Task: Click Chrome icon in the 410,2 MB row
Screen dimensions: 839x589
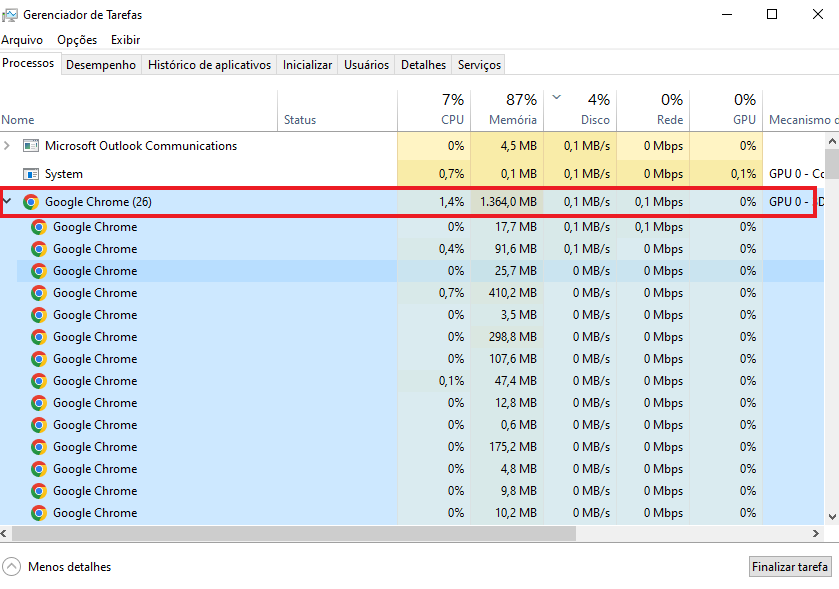Action: click(x=39, y=293)
